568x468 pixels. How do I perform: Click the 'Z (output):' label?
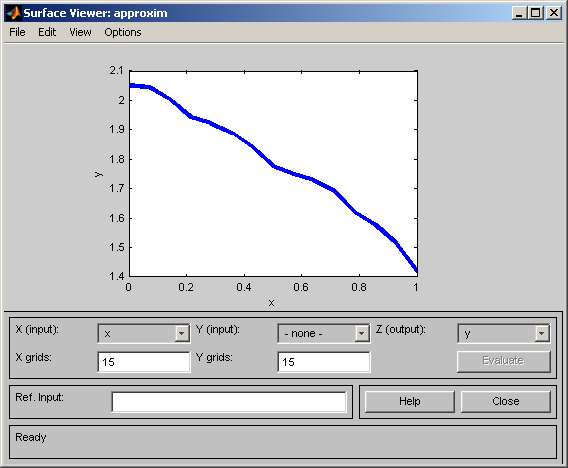click(401, 329)
